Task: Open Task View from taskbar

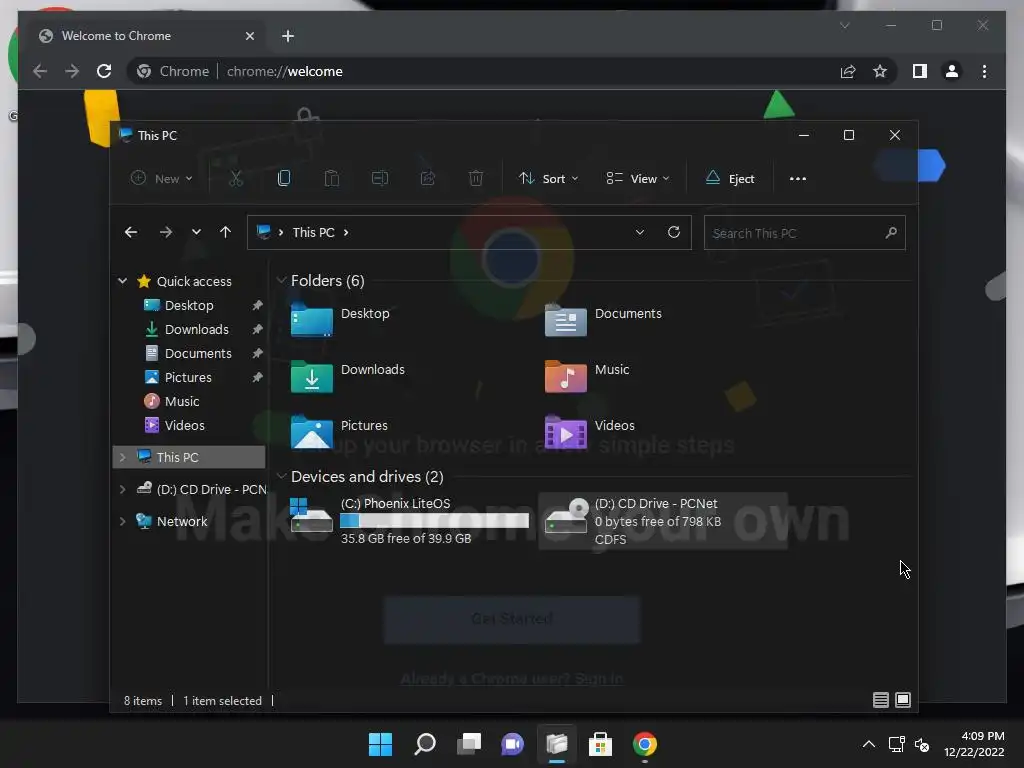Action: point(468,744)
